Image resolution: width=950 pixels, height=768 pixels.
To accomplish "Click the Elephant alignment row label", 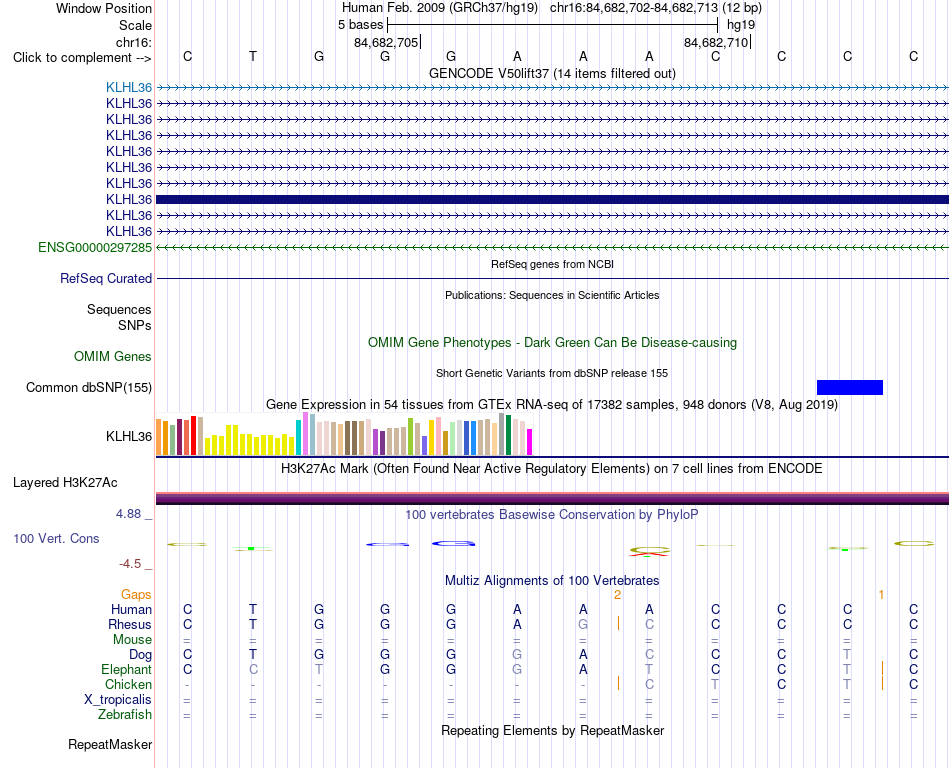I will tap(126, 669).
